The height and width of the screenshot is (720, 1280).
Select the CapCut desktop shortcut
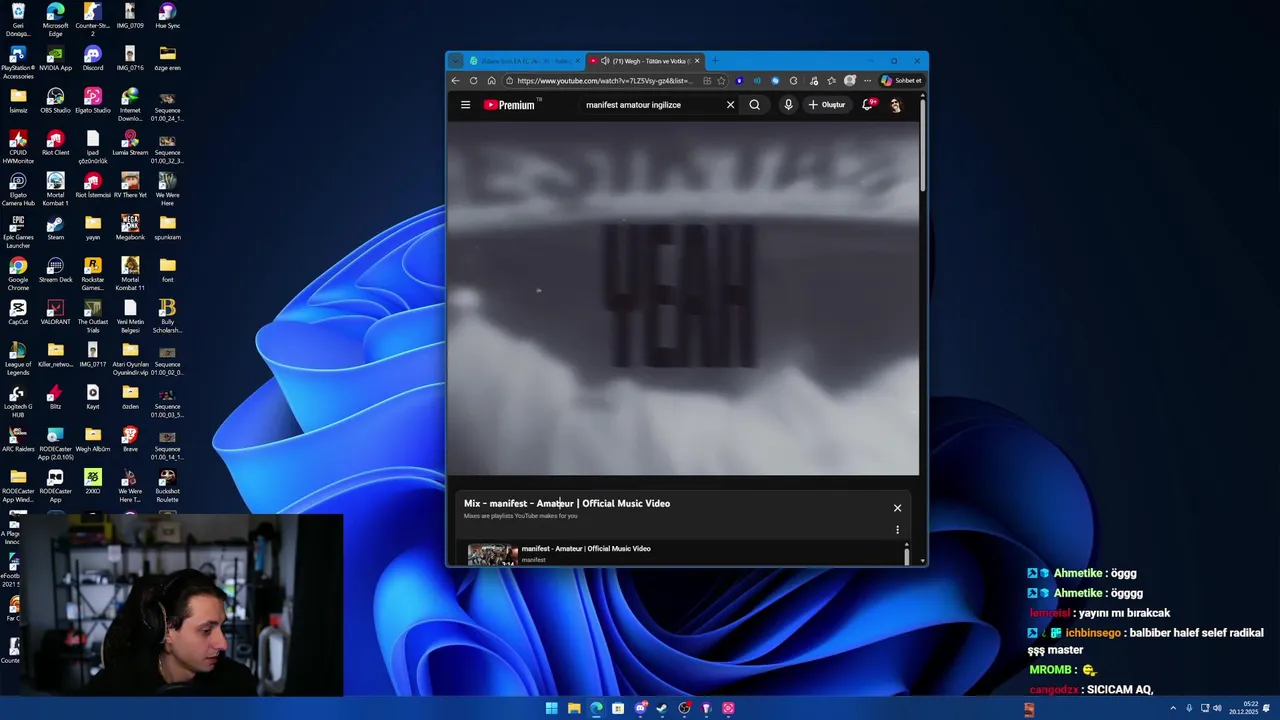18,312
